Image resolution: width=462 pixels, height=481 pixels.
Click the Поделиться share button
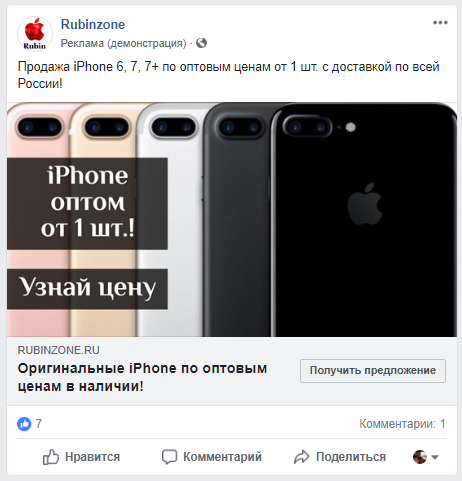point(340,457)
